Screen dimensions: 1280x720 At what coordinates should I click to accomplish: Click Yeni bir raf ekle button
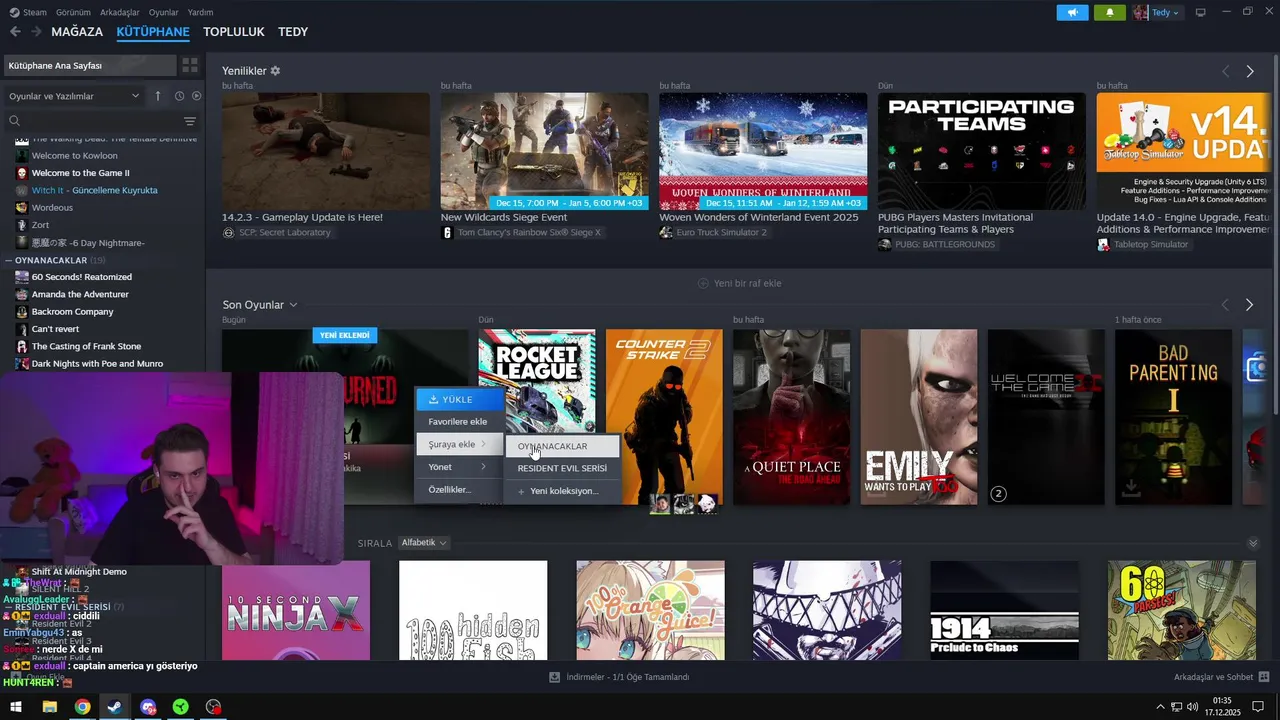tap(739, 283)
